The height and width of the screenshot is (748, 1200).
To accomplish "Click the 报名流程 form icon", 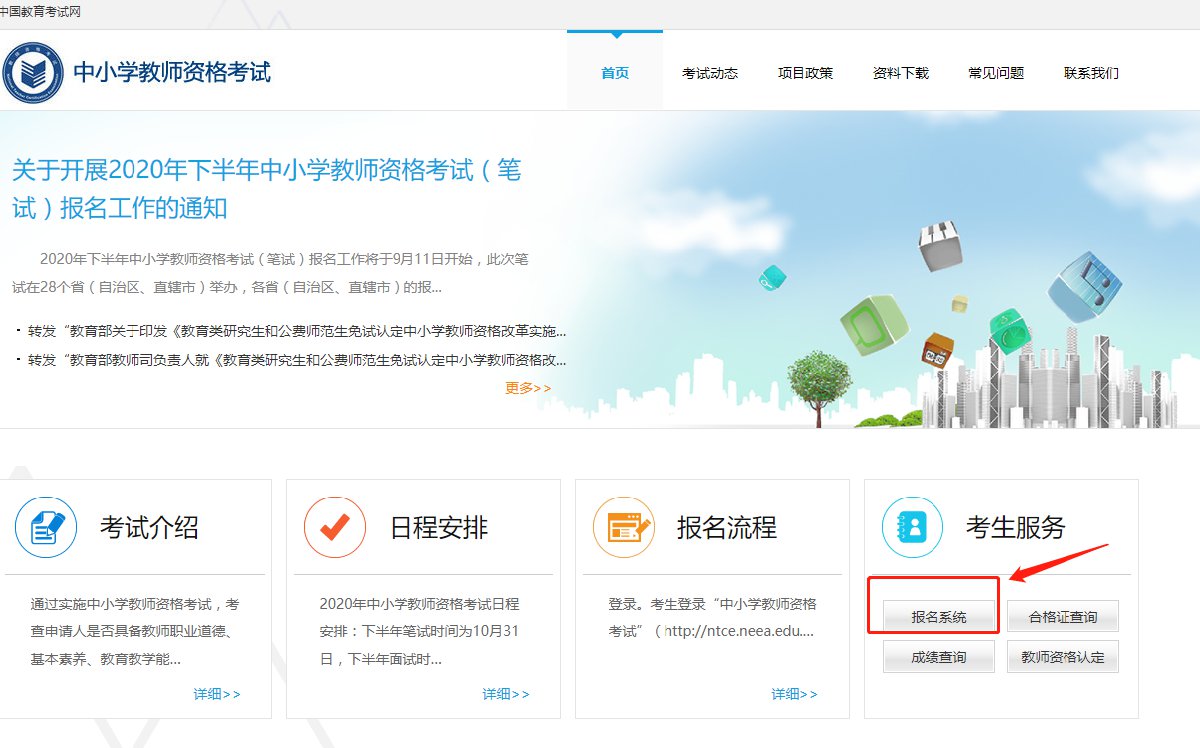I will click(x=623, y=527).
